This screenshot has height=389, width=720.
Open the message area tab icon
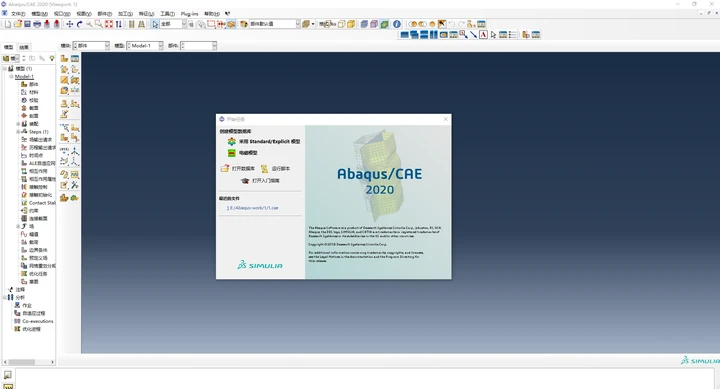8,375
